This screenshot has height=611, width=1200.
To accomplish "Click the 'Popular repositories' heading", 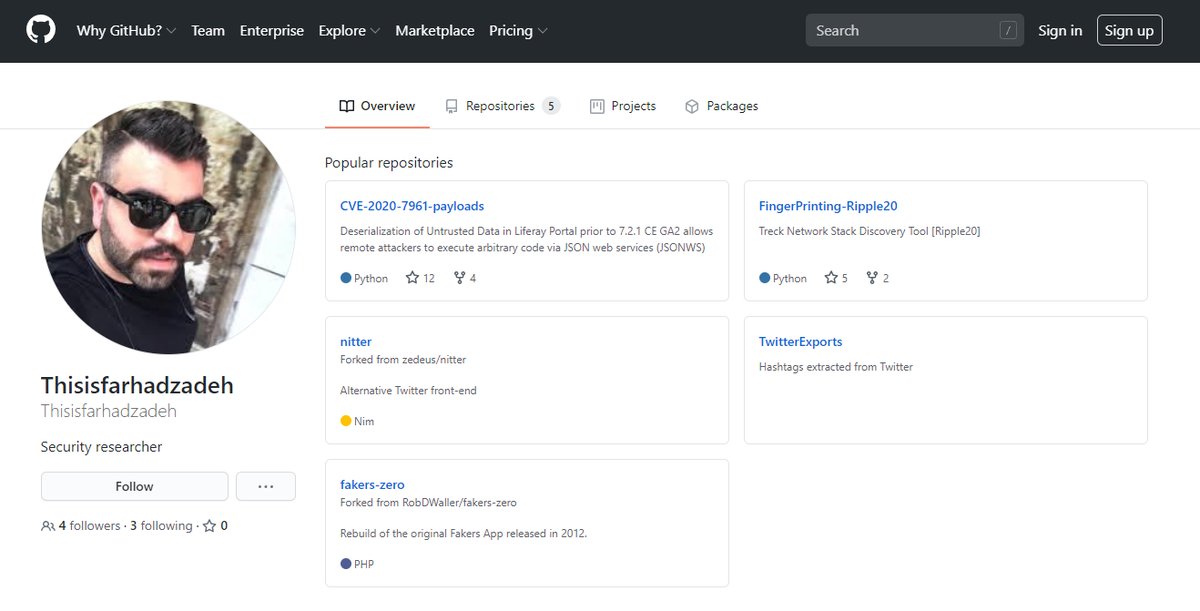I will pos(389,162).
